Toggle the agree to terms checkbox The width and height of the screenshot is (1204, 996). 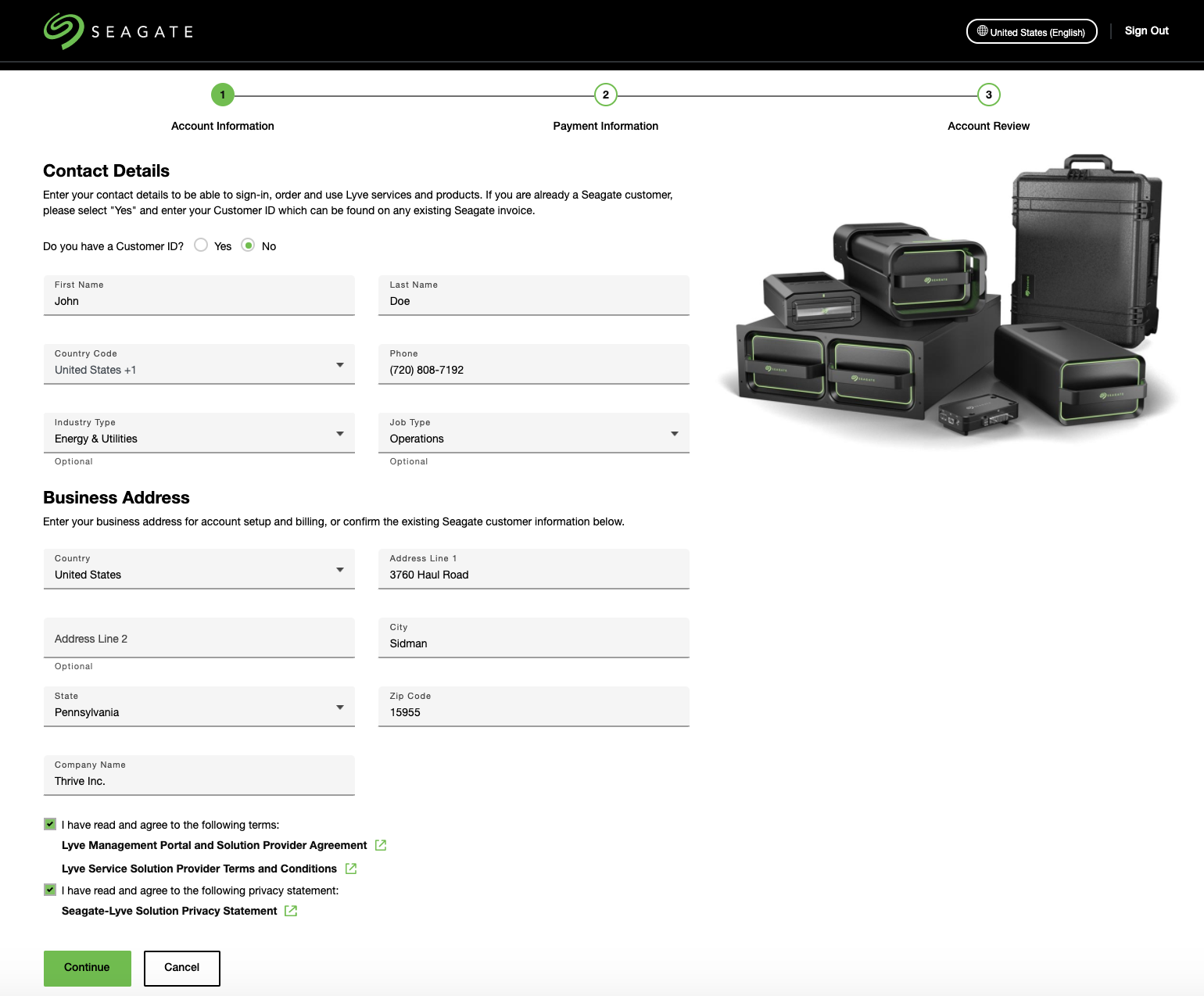pos(50,824)
